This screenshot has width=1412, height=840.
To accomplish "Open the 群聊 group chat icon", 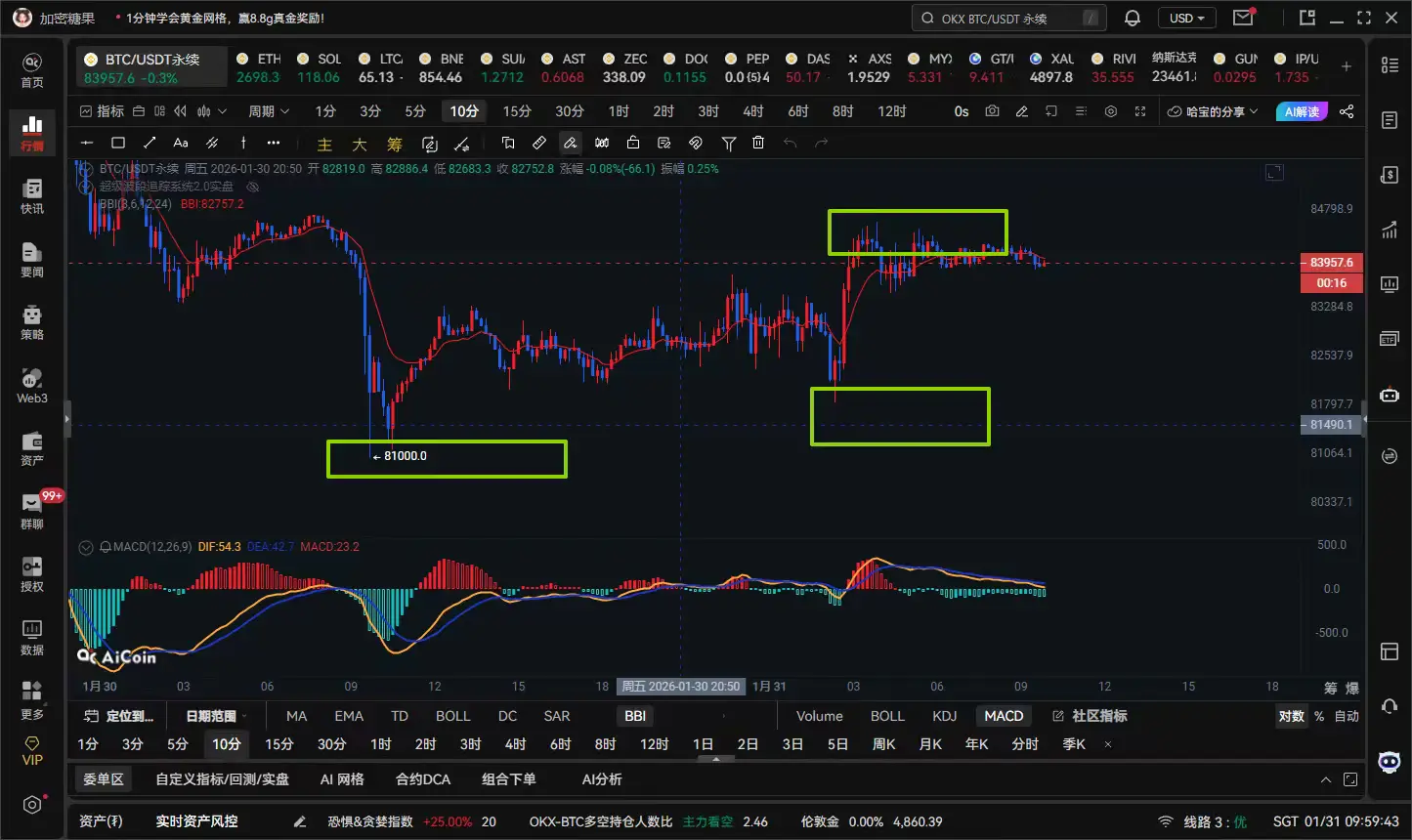I will coord(32,511).
